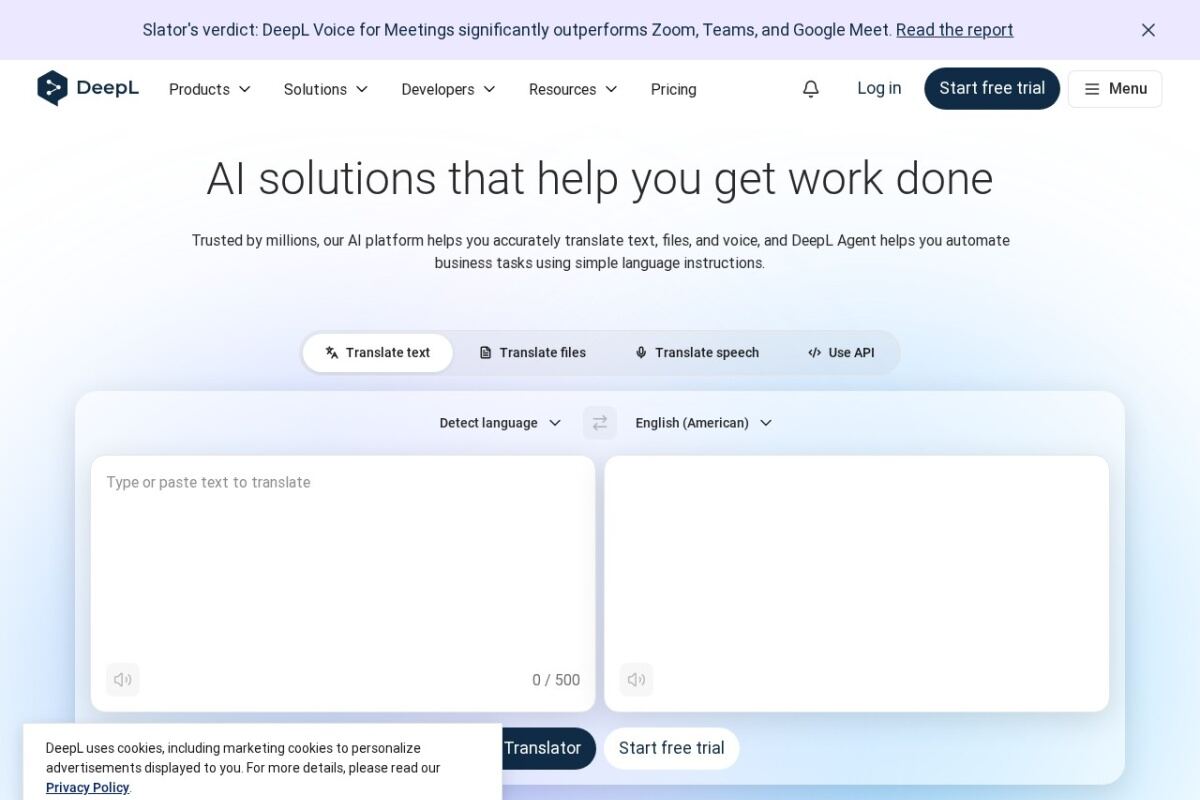
Task: Open the notifications bell icon
Action: point(811,89)
